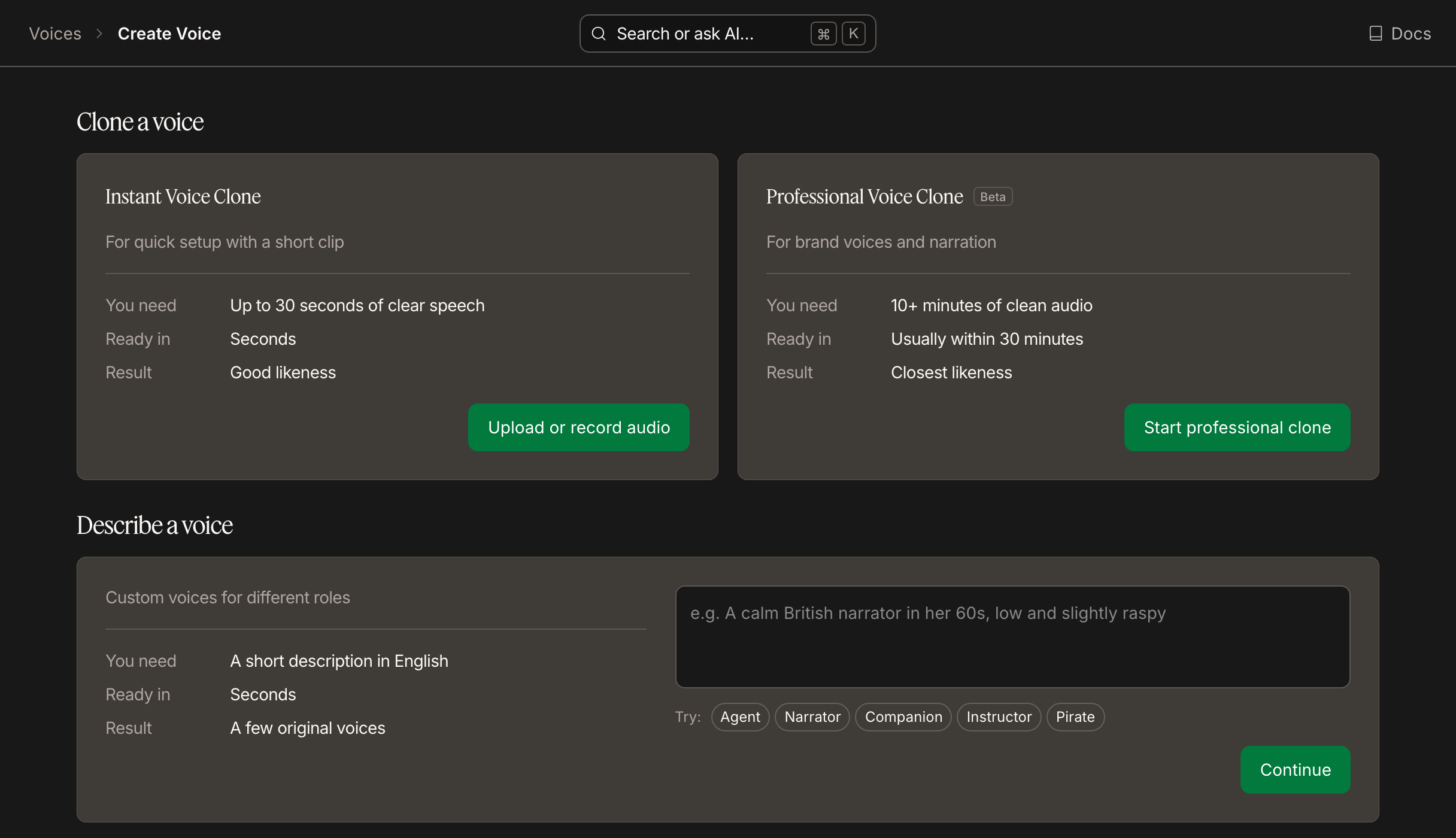Click the search magnifier icon
This screenshot has width=1456, height=838.
point(599,34)
